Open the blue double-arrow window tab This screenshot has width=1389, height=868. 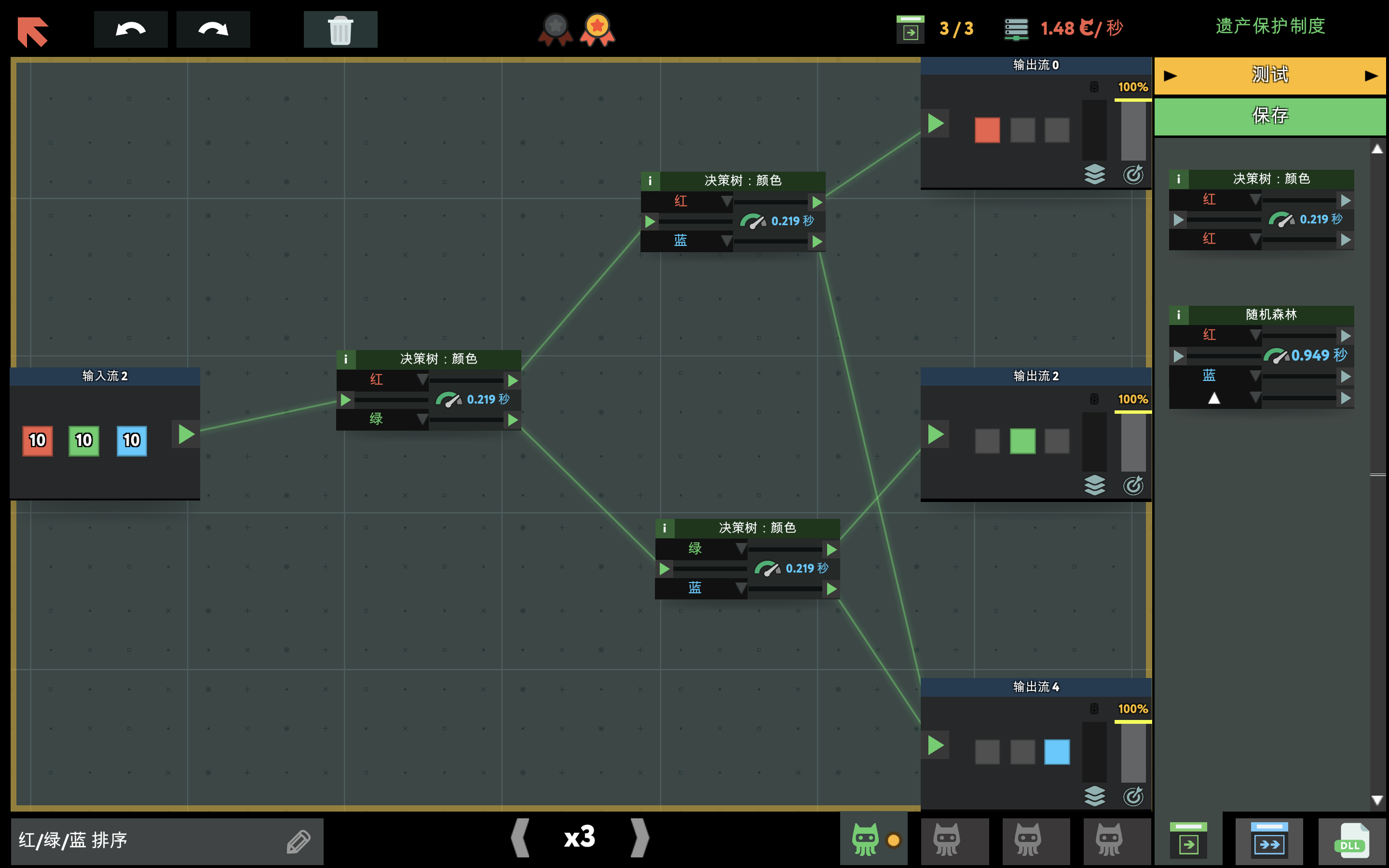(1269, 841)
